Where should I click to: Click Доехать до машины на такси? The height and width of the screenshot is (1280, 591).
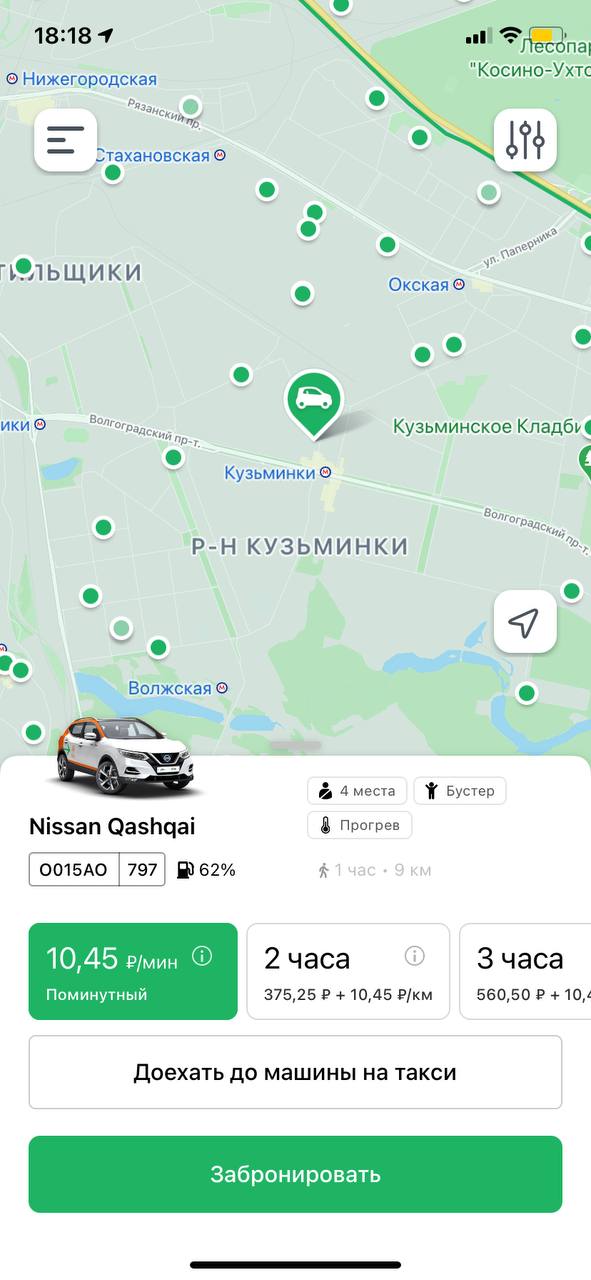[295, 1072]
